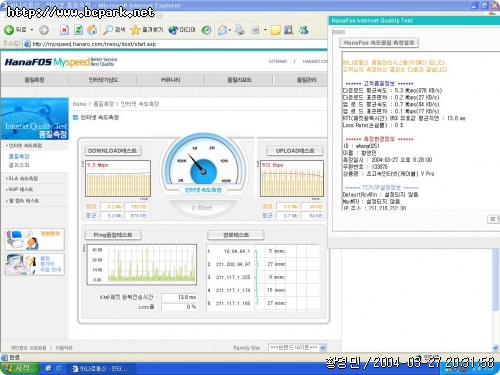Open Messenger people icon in toolbar
This screenshot has width=500, height=375.
tap(303, 30)
